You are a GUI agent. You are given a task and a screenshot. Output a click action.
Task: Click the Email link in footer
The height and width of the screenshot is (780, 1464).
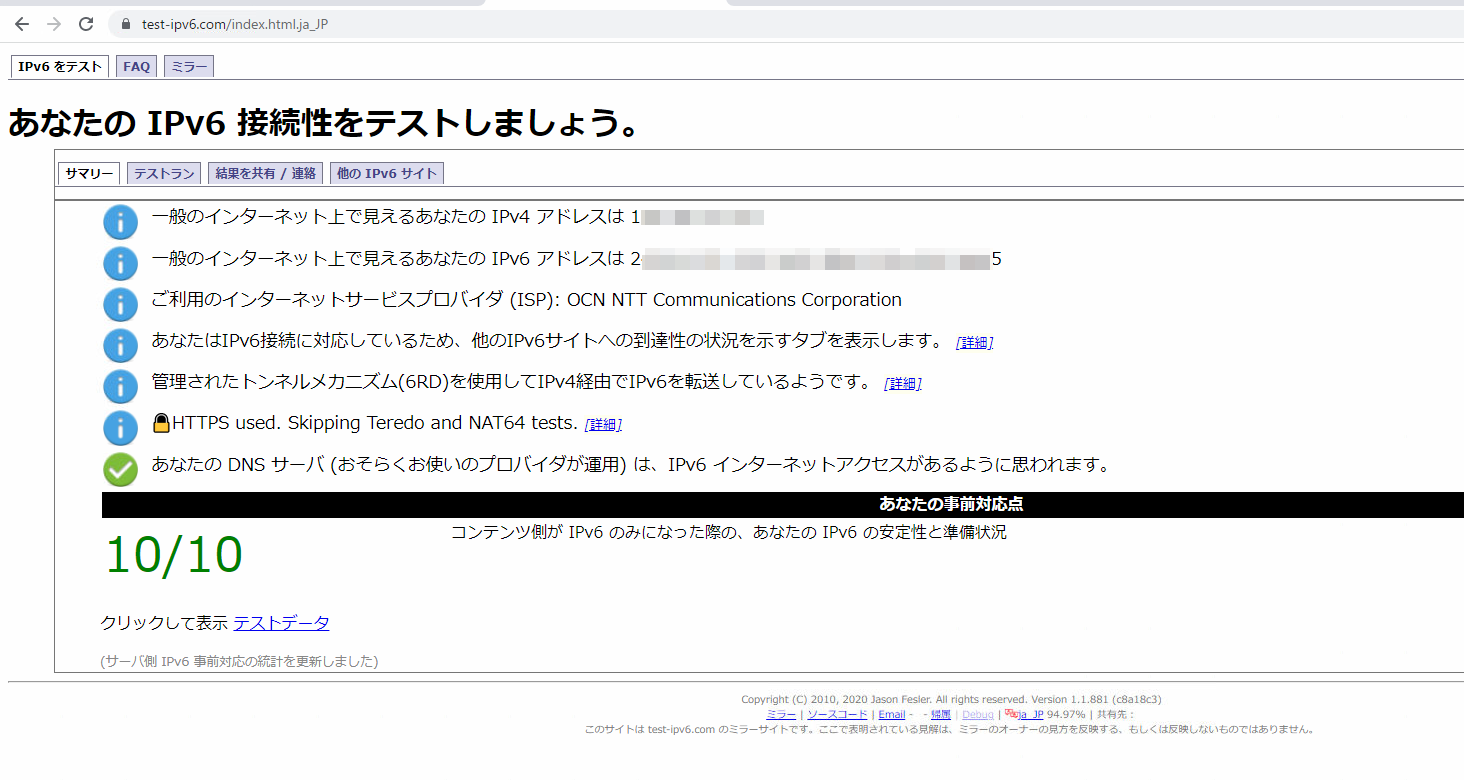(x=891, y=715)
